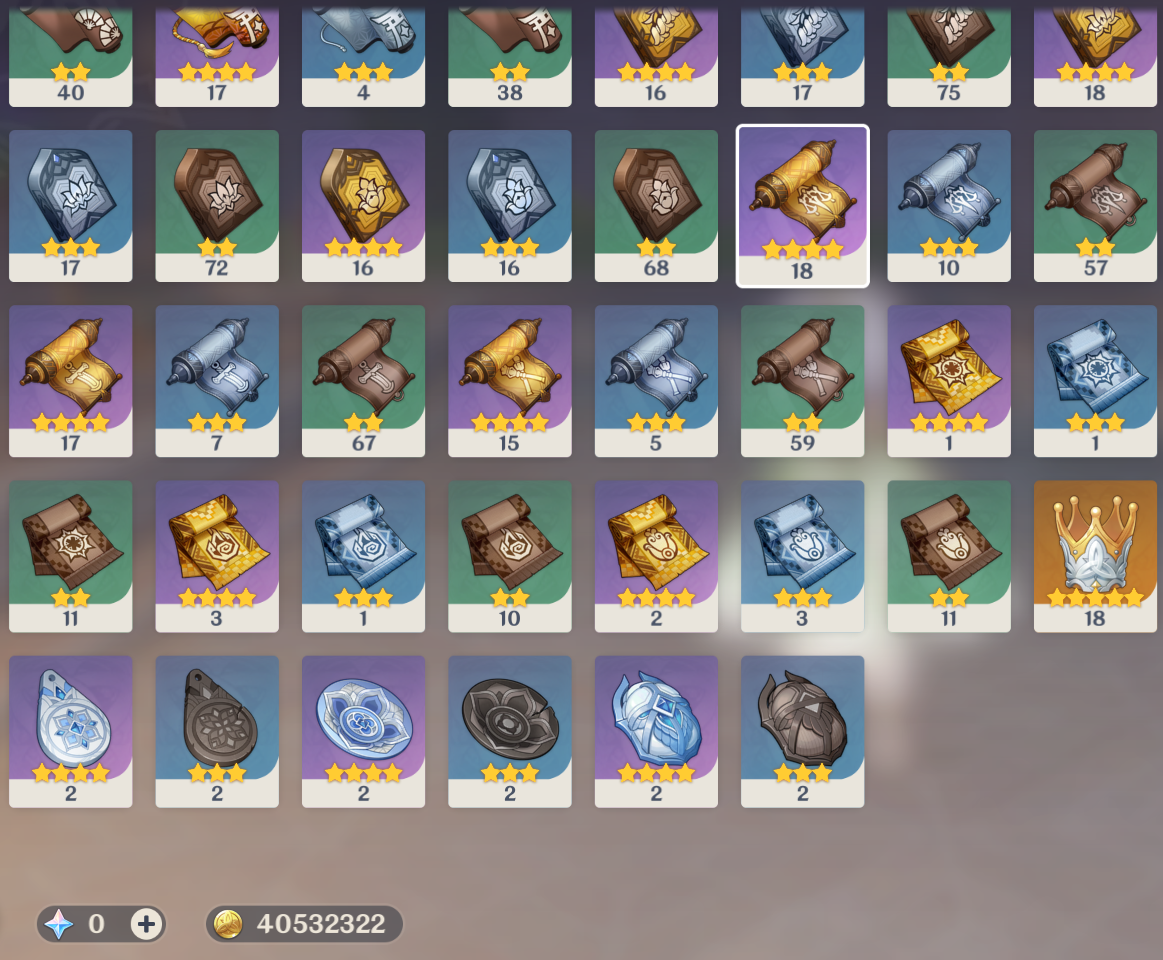Image resolution: width=1163 pixels, height=960 pixels.
Task: Click the Primogem star currency icon
Action: [x=59, y=924]
